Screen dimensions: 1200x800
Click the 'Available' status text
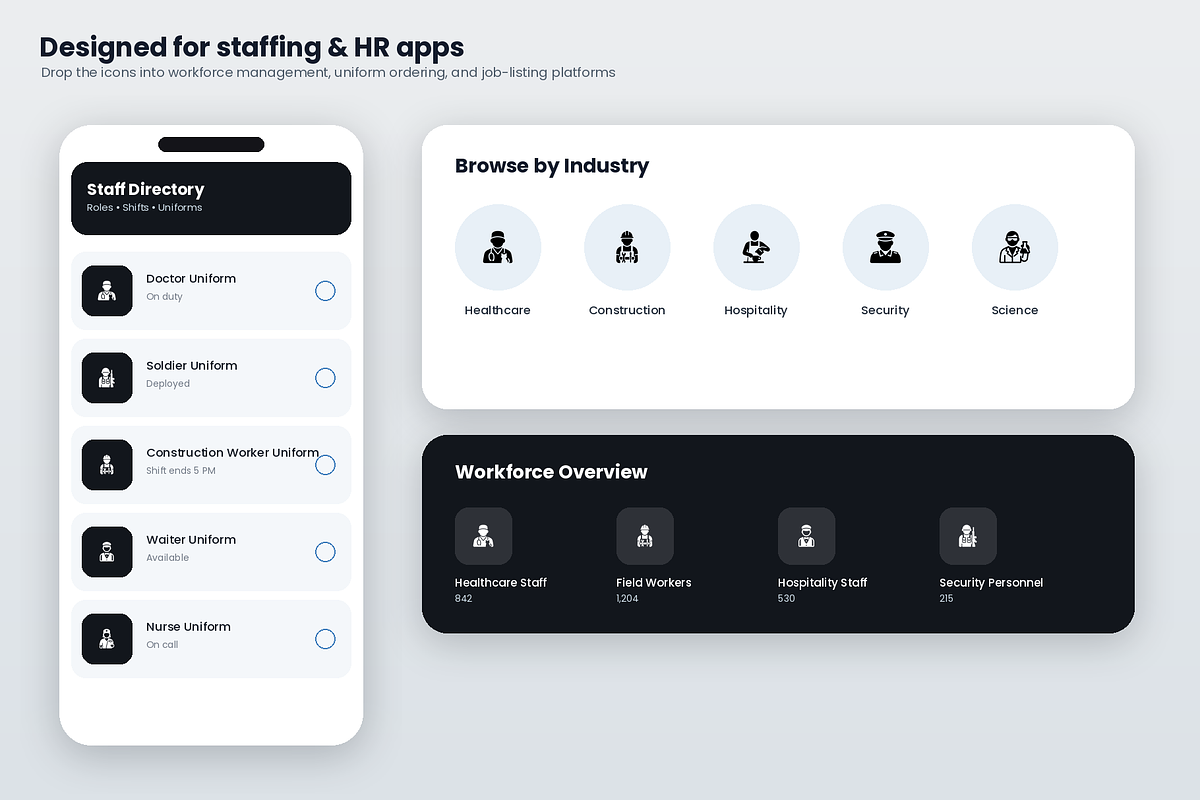tap(167, 558)
